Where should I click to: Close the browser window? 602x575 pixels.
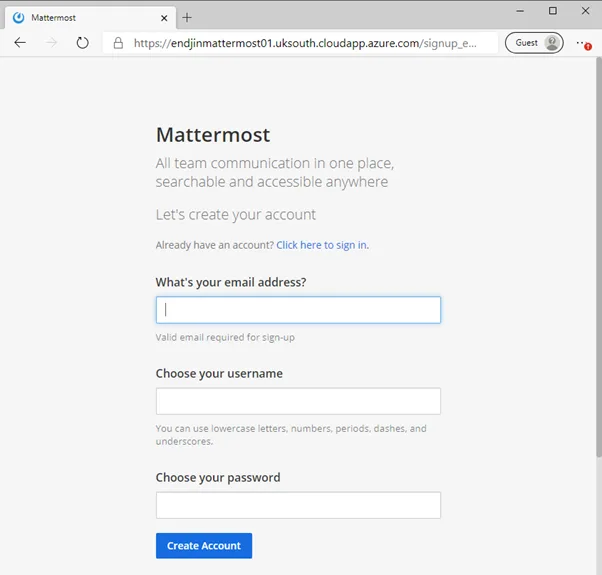coord(585,11)
